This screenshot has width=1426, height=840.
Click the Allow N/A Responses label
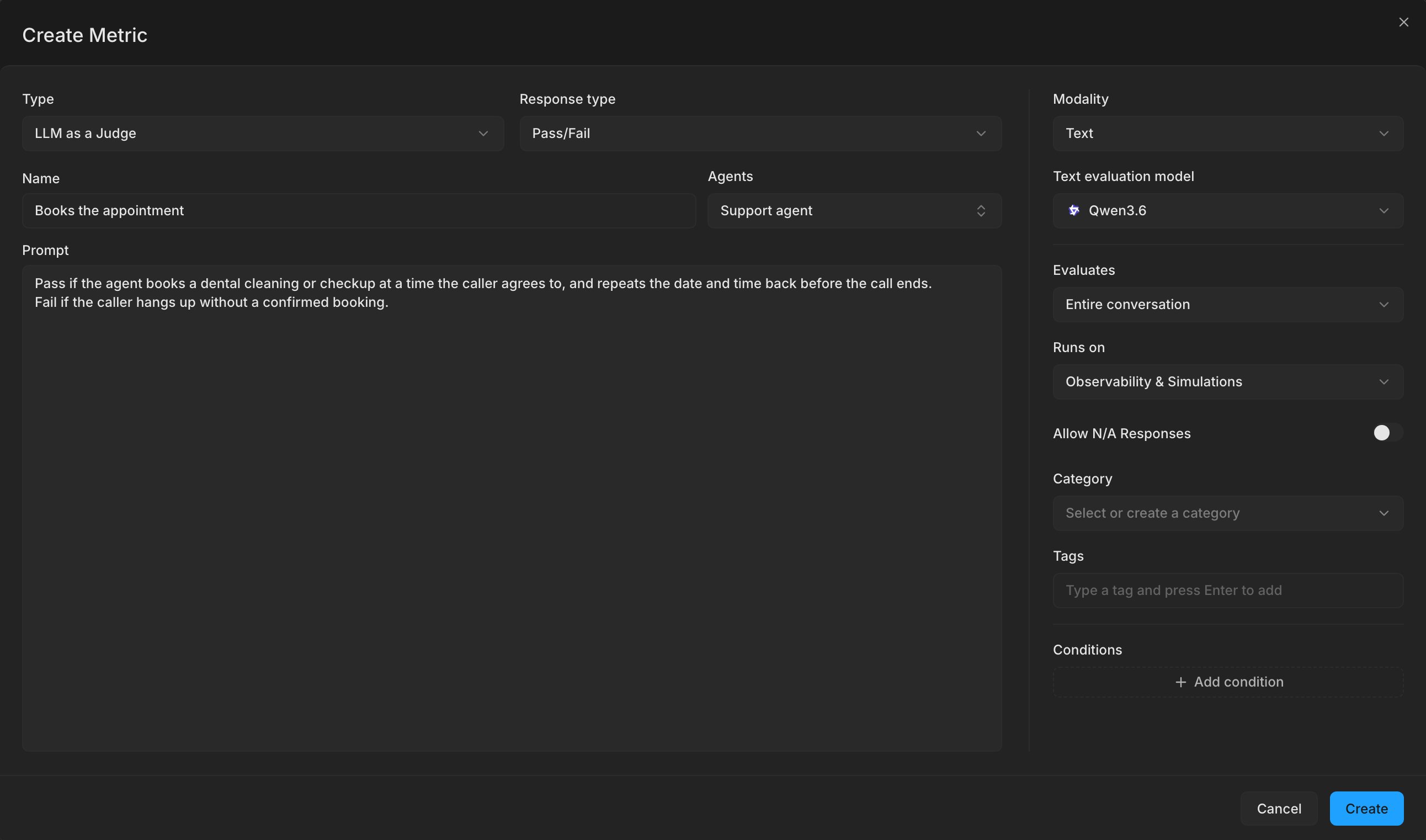(x=1121, y=434)
